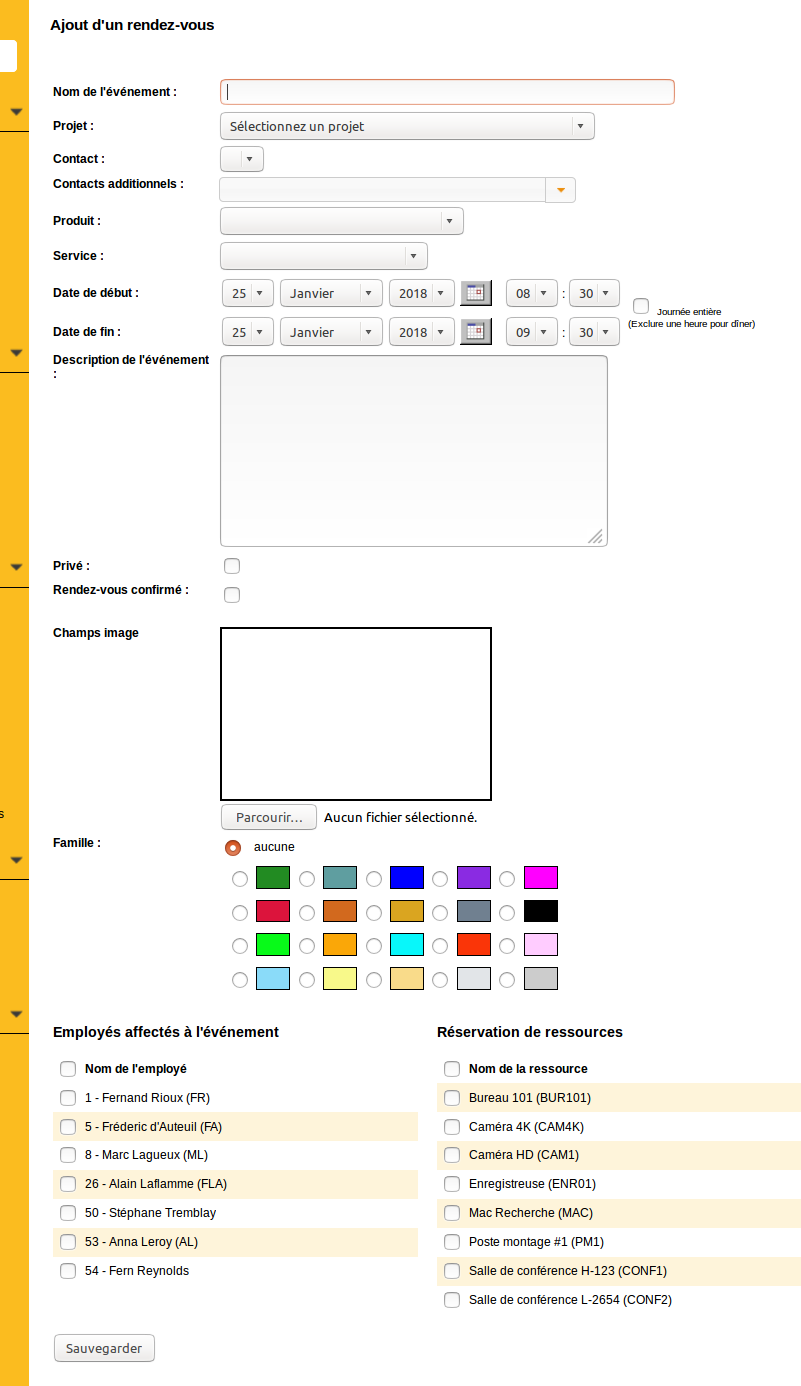
Task: Choose the black family color radio
Action: [x=507, y=912]
